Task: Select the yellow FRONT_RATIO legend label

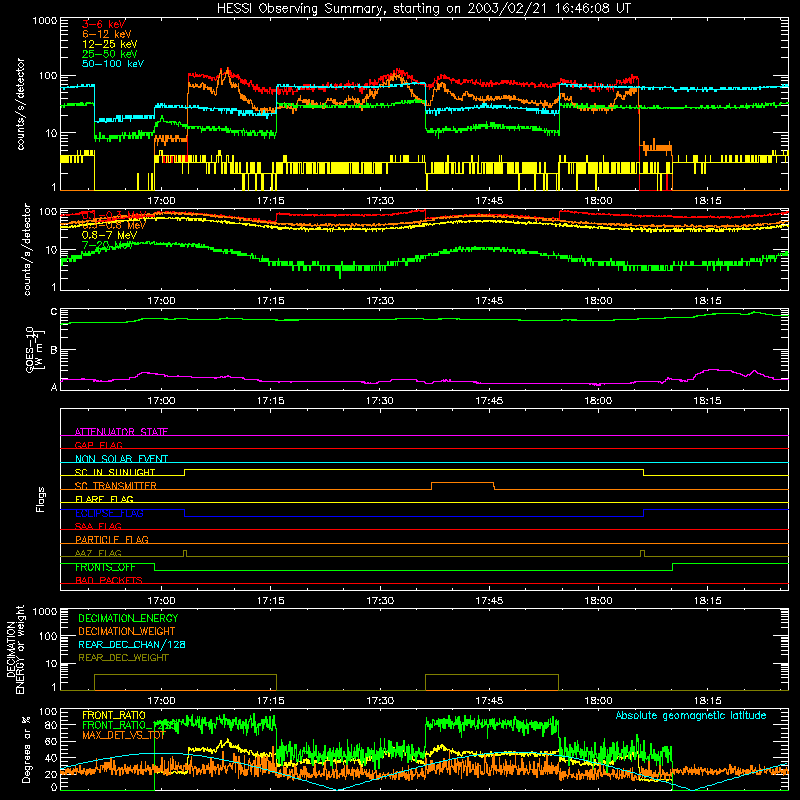Action: click(114, 715)
